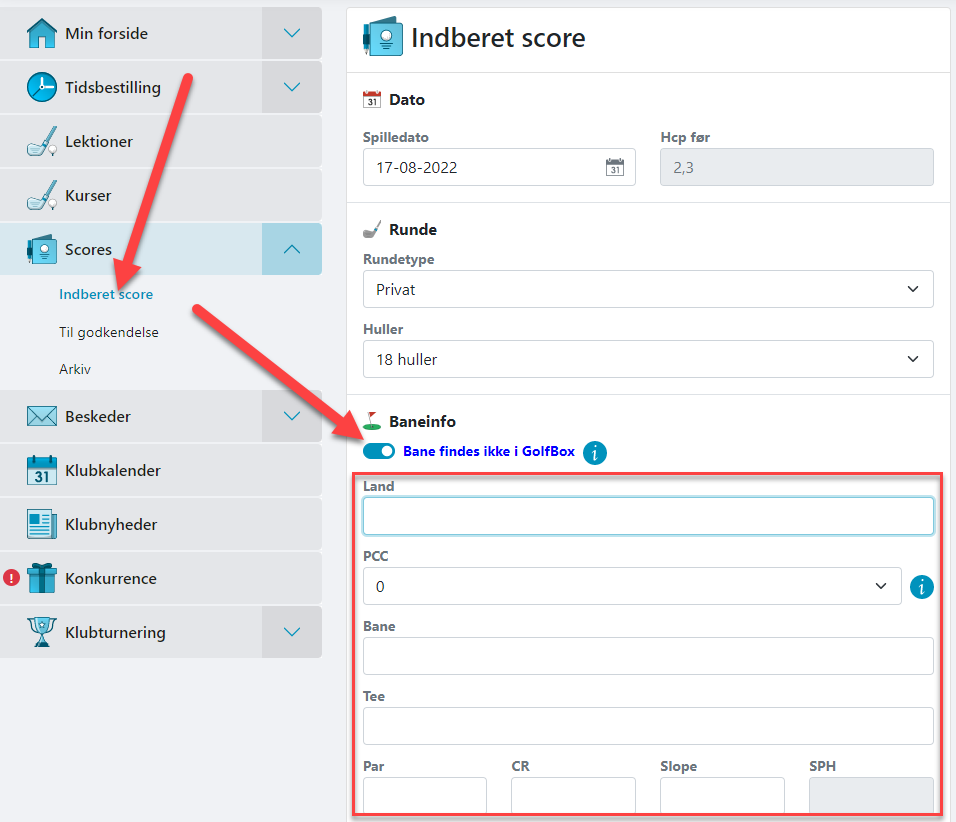This screenshot has height=822, width=956.
Task: Click the Scores scorecard icon in sidebar
Action: [x=41, y=249]
